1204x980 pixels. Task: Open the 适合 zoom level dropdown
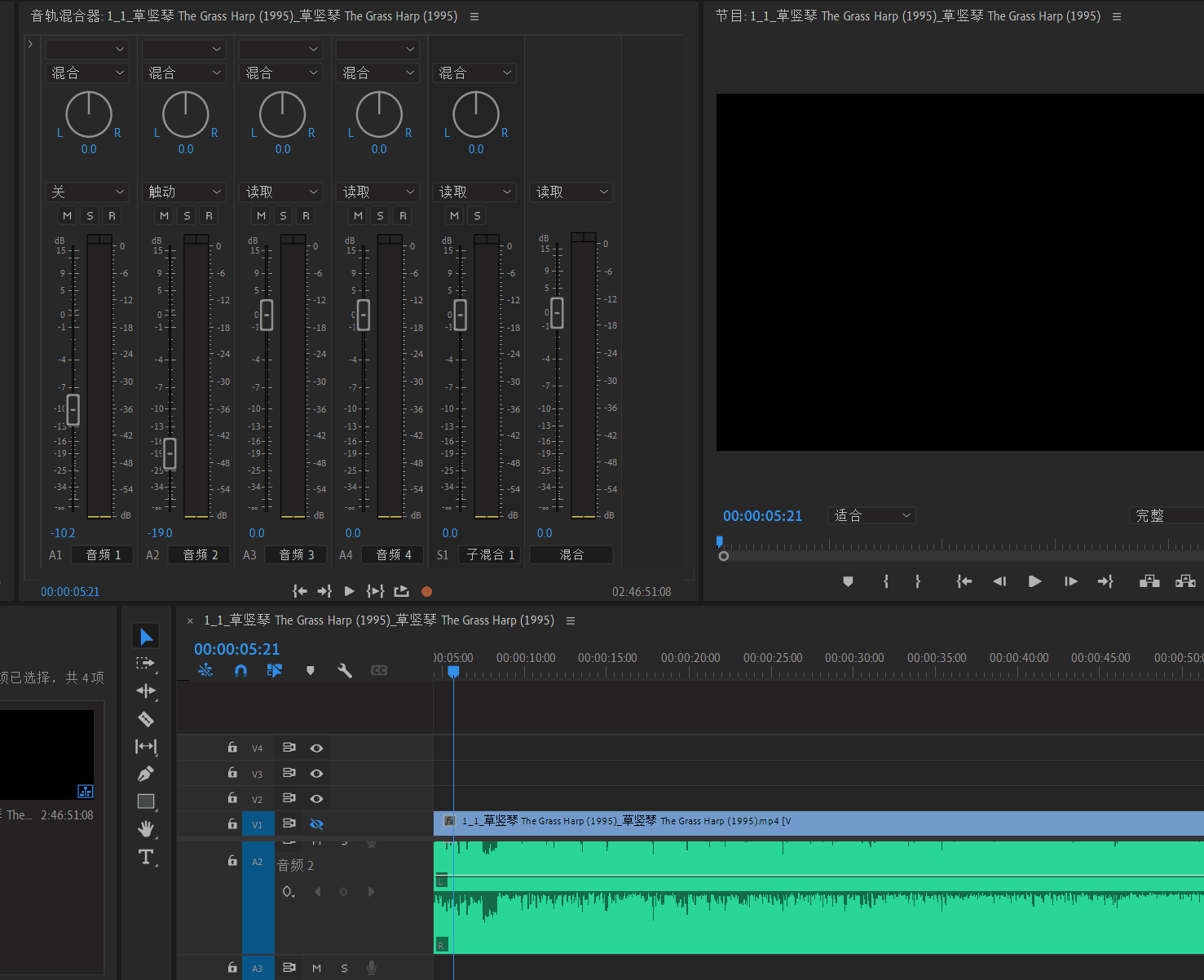point(871,515)
